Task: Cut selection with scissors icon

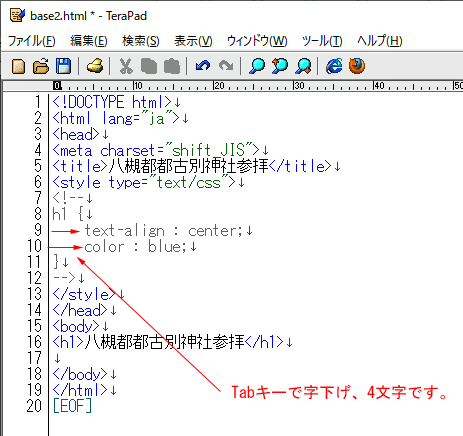Action: (x=126, y=66)
